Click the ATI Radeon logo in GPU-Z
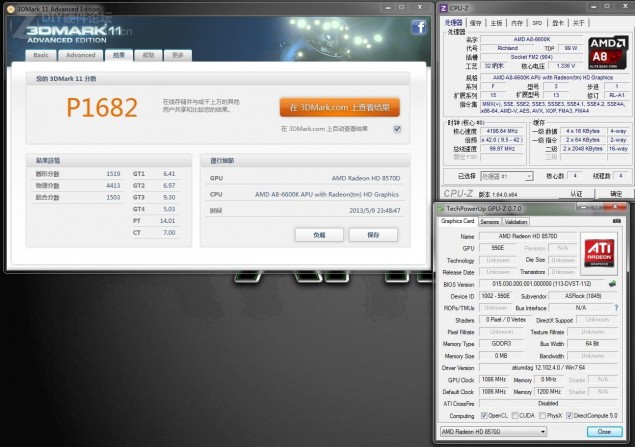 point(599,253)
